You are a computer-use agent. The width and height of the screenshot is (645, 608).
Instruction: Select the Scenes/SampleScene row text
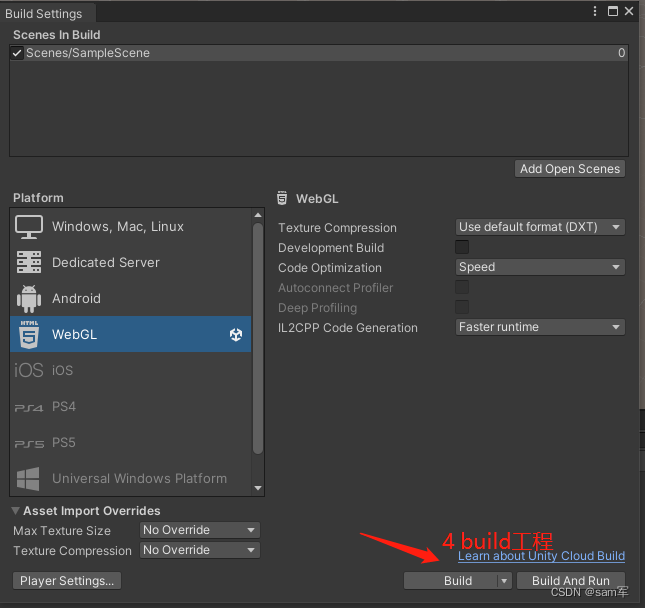[x=88, y=53]
